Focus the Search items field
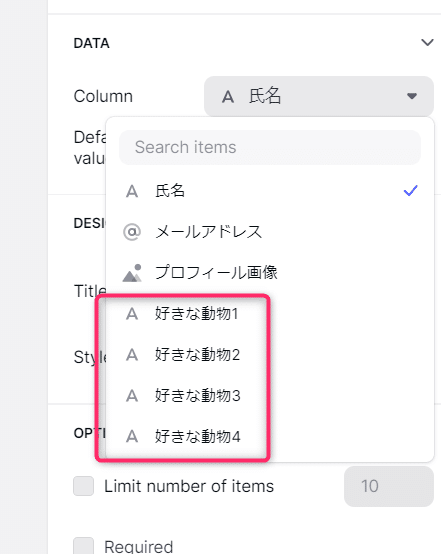Viewport: 441px width, 554px height. [x=270, y=147]
